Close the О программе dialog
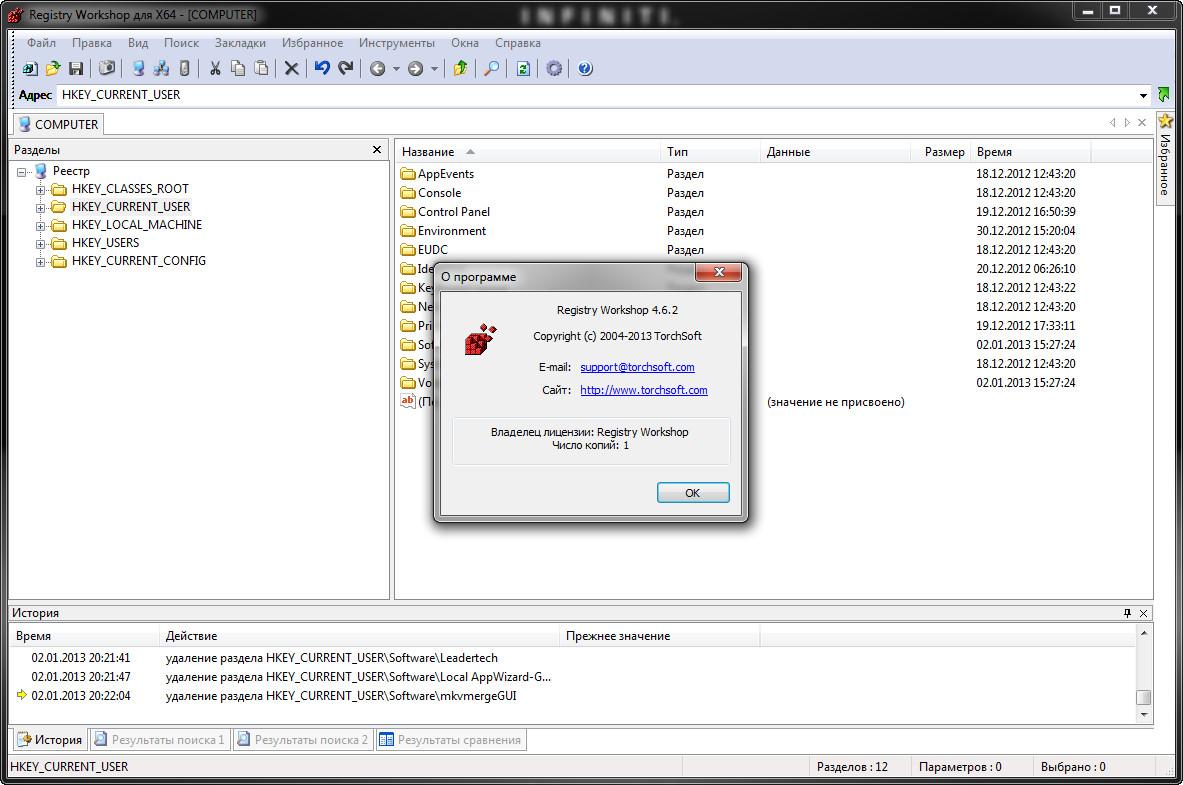The width and height of the screenshot is (1183, 785). [719, 272]
